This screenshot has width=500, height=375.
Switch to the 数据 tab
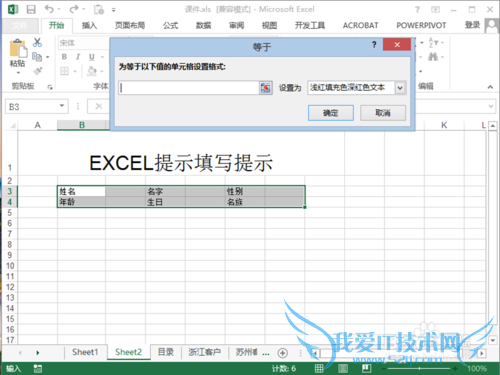(x=203, y=26)
